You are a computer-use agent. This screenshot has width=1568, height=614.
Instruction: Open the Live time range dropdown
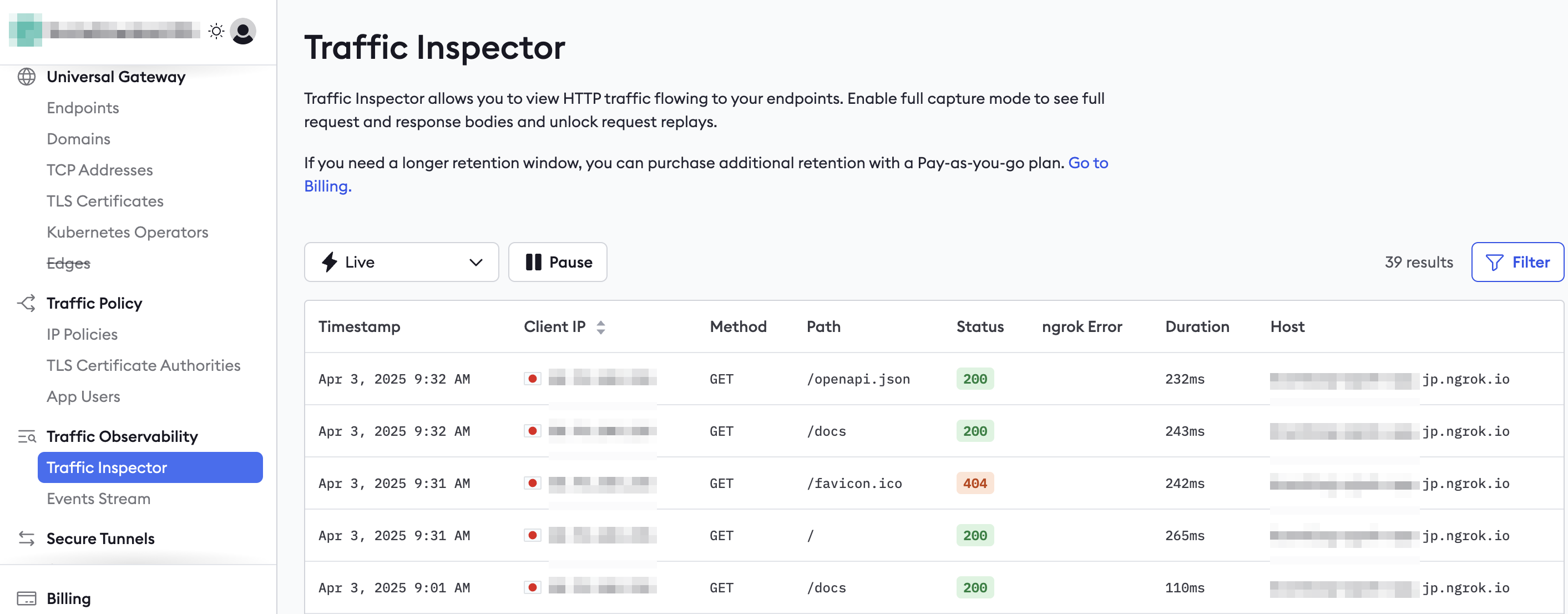pyautogui.click(x=401, y=262)
